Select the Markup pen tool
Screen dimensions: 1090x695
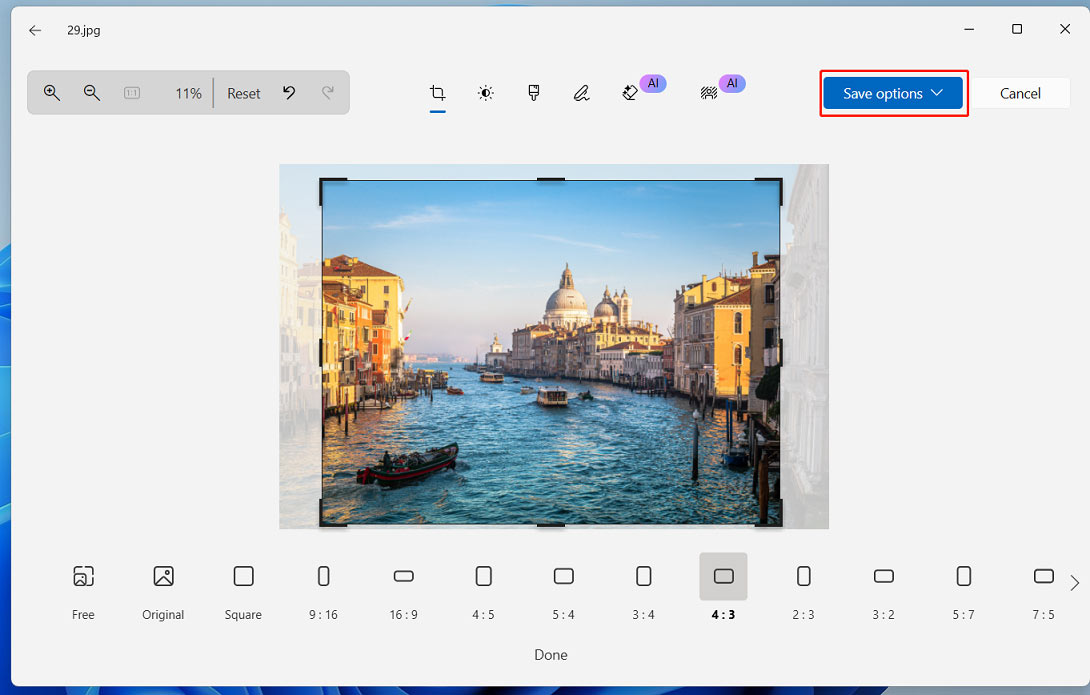pos(582,93)
